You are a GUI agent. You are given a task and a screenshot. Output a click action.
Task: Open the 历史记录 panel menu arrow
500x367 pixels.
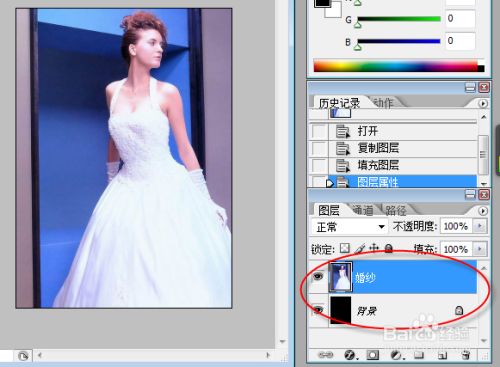pyautogui.click(x=483, y=104)
